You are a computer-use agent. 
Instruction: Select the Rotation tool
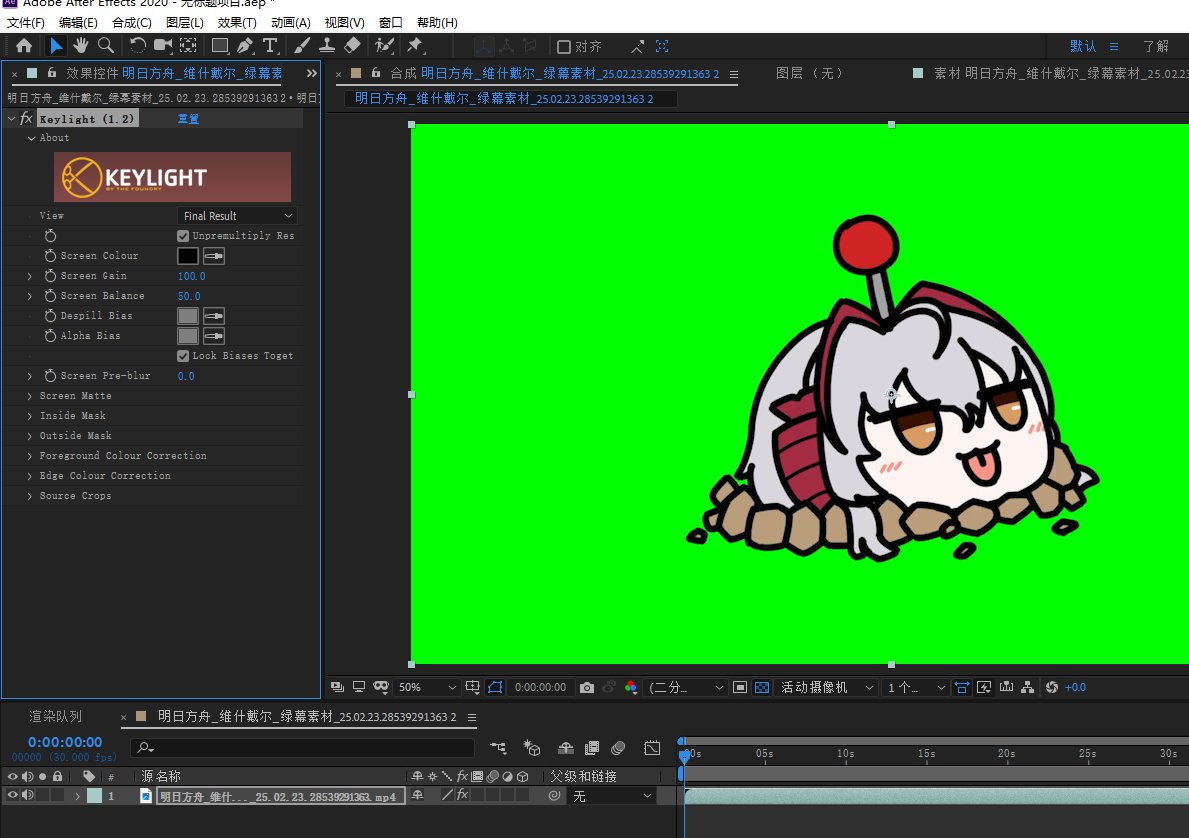[137, 46]
